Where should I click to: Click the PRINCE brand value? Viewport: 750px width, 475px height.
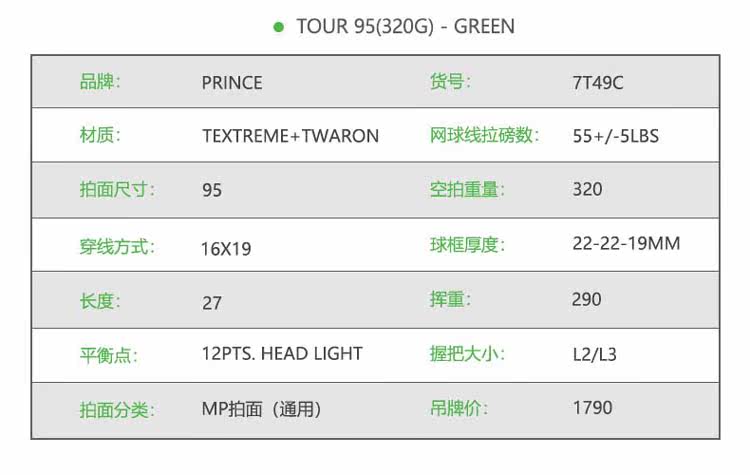[232, 83]
